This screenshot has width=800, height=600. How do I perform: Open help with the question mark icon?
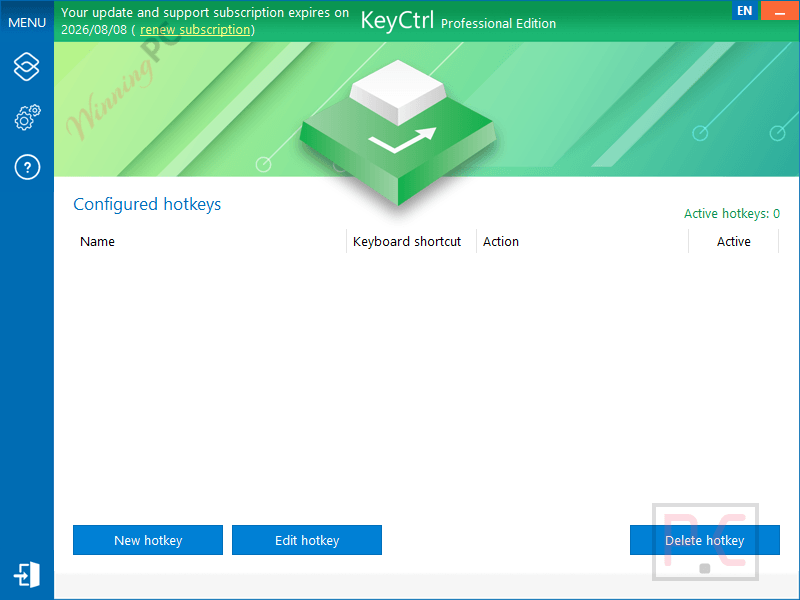27,167
